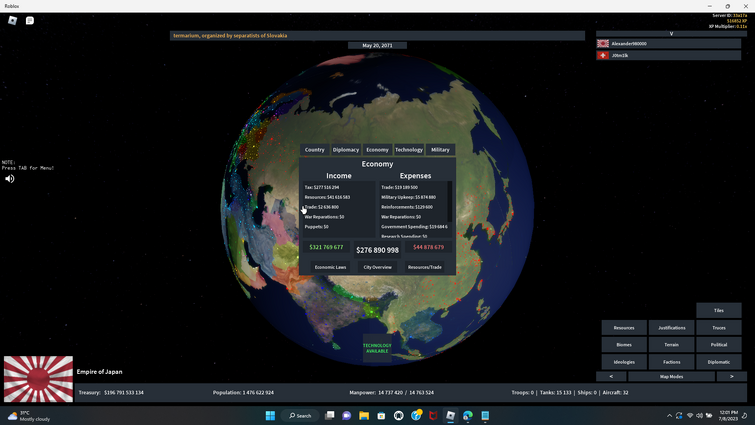The image size is (755, 425).
Task: Click the Expenses list scrollbar
Action: (450, 201)
